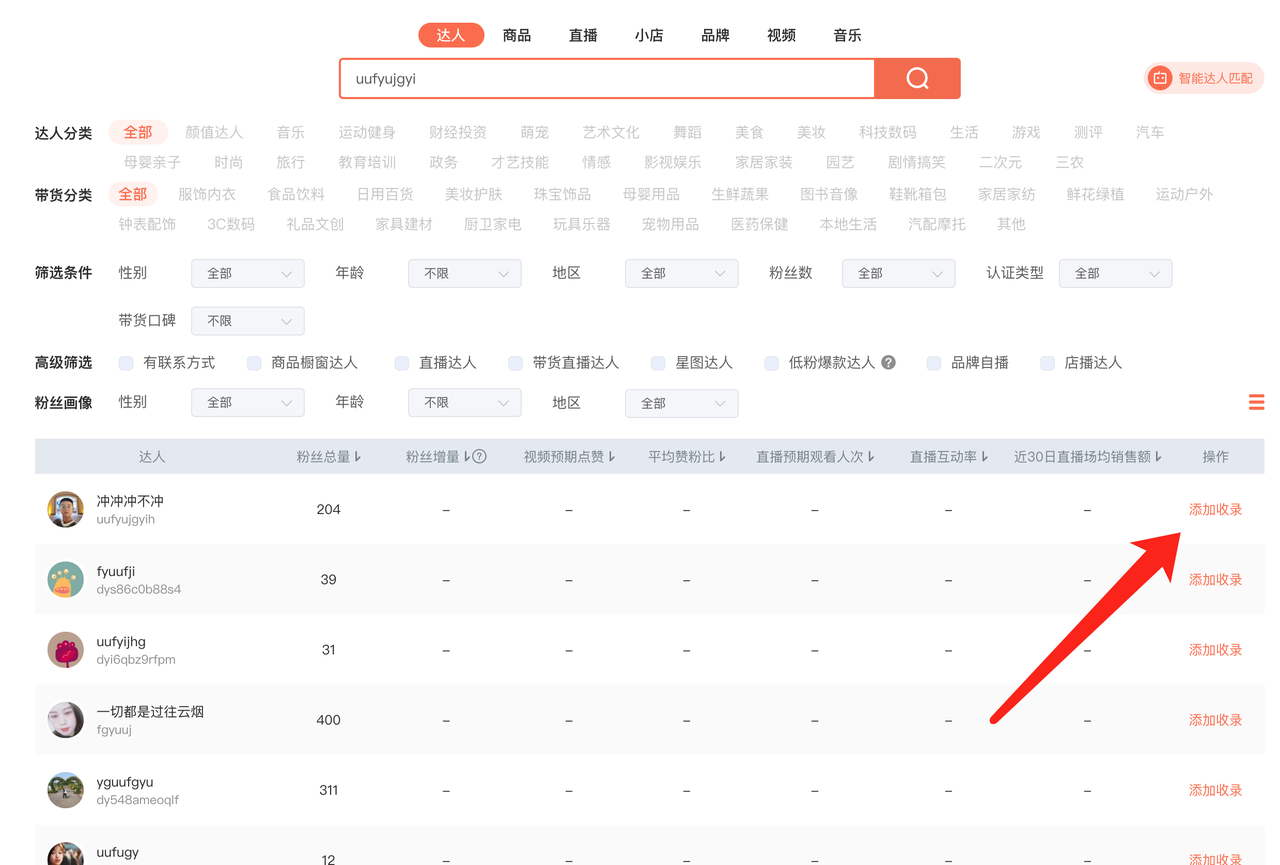Select 全部 in 带货分类
The height and width of the screenshot is (865, 1280).
tap(132, 194)
